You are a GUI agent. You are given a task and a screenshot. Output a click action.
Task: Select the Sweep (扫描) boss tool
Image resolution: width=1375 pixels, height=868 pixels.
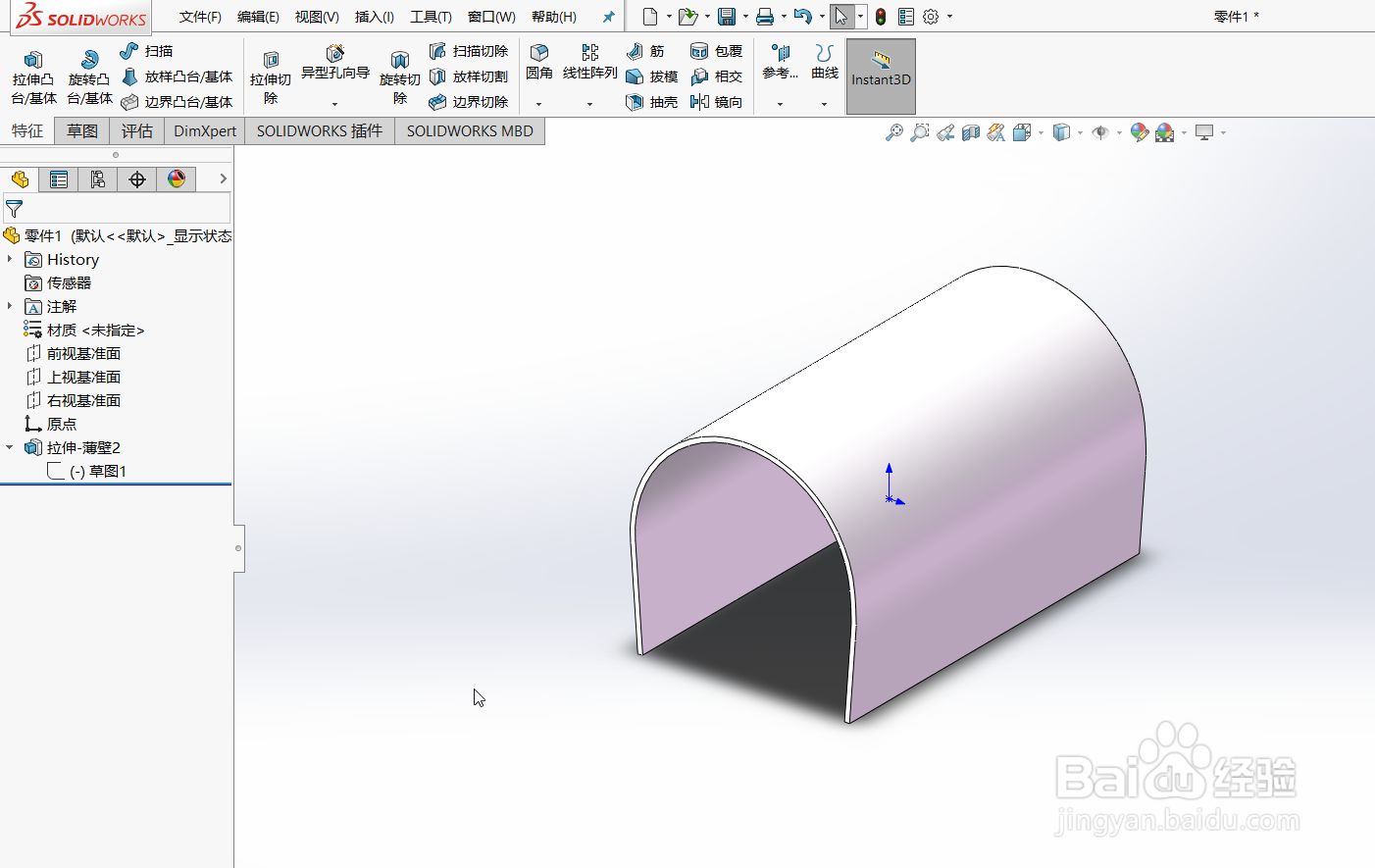tap(146, 51)
